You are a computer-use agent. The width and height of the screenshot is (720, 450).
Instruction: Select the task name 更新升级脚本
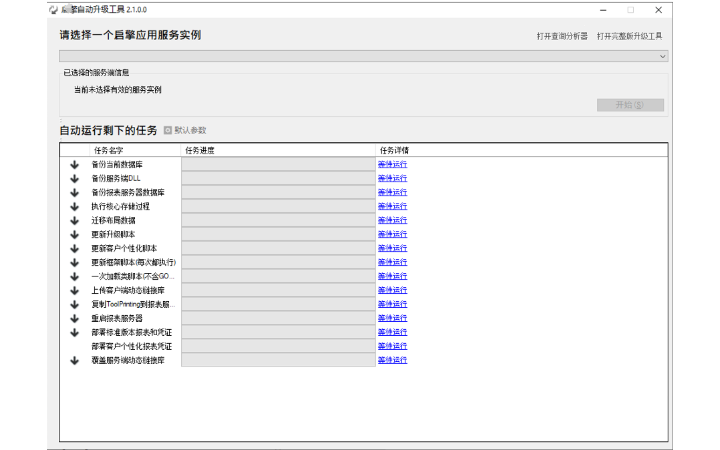[x=113, y=234]
